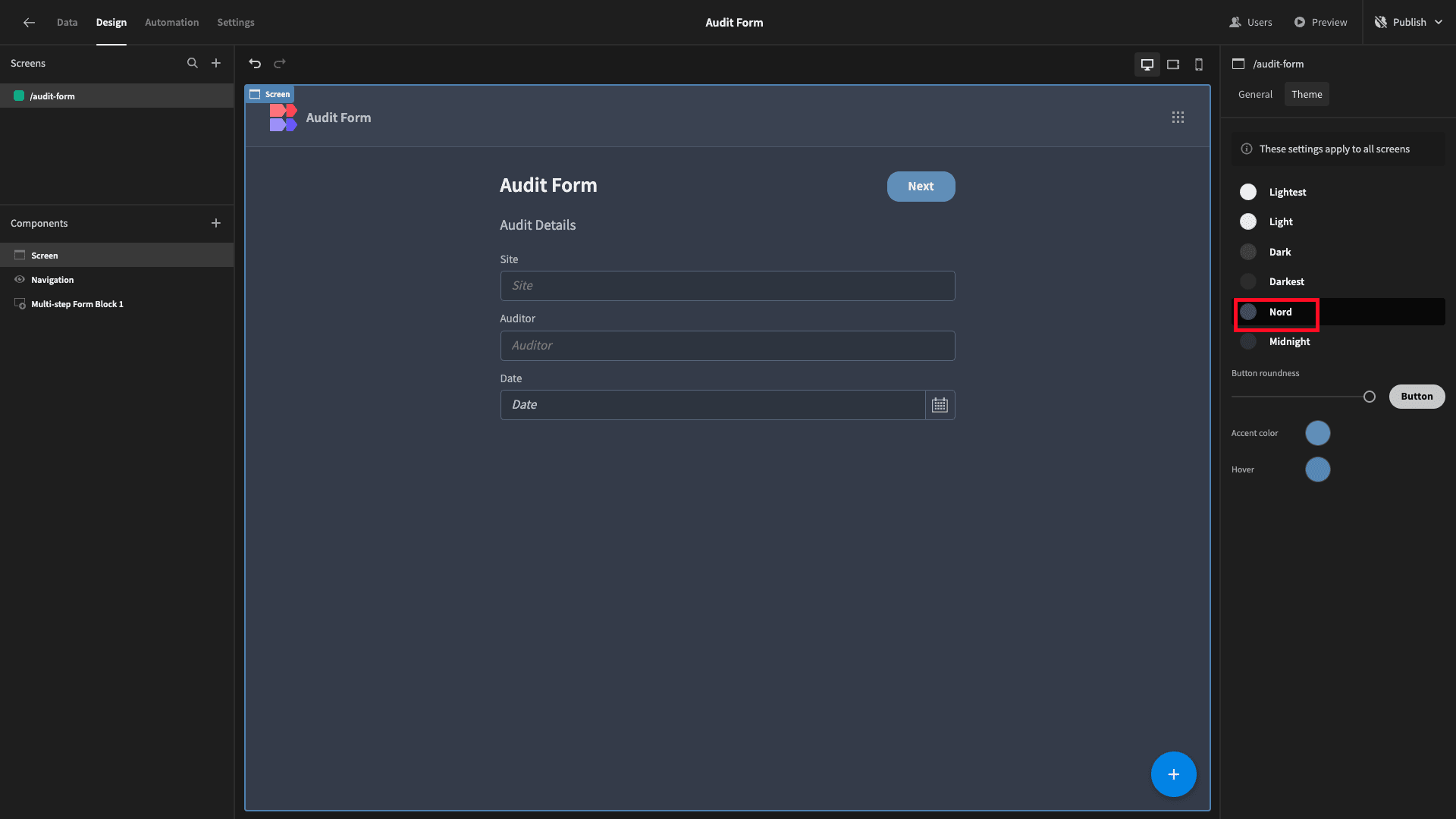This screenshot has width=1456, height=819.
Task: Switch to the Theme settings tab
Action: [1307, 95]
